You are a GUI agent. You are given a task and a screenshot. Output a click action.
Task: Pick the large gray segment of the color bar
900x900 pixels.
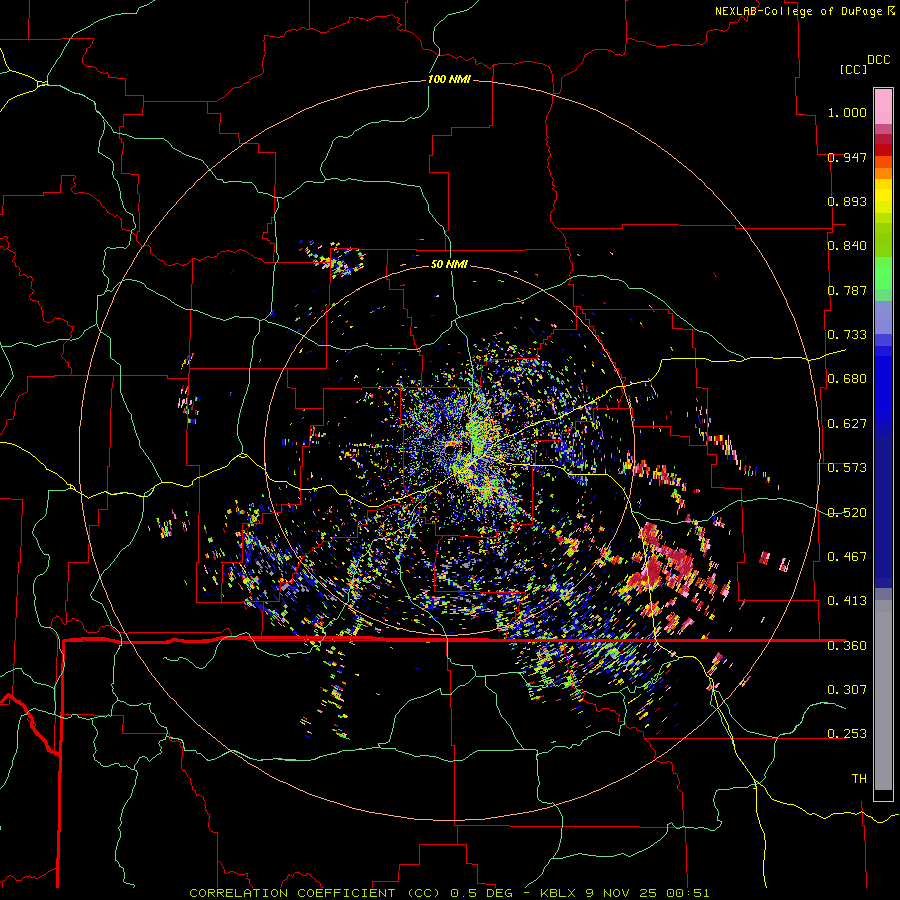click(x=883, y=700)
